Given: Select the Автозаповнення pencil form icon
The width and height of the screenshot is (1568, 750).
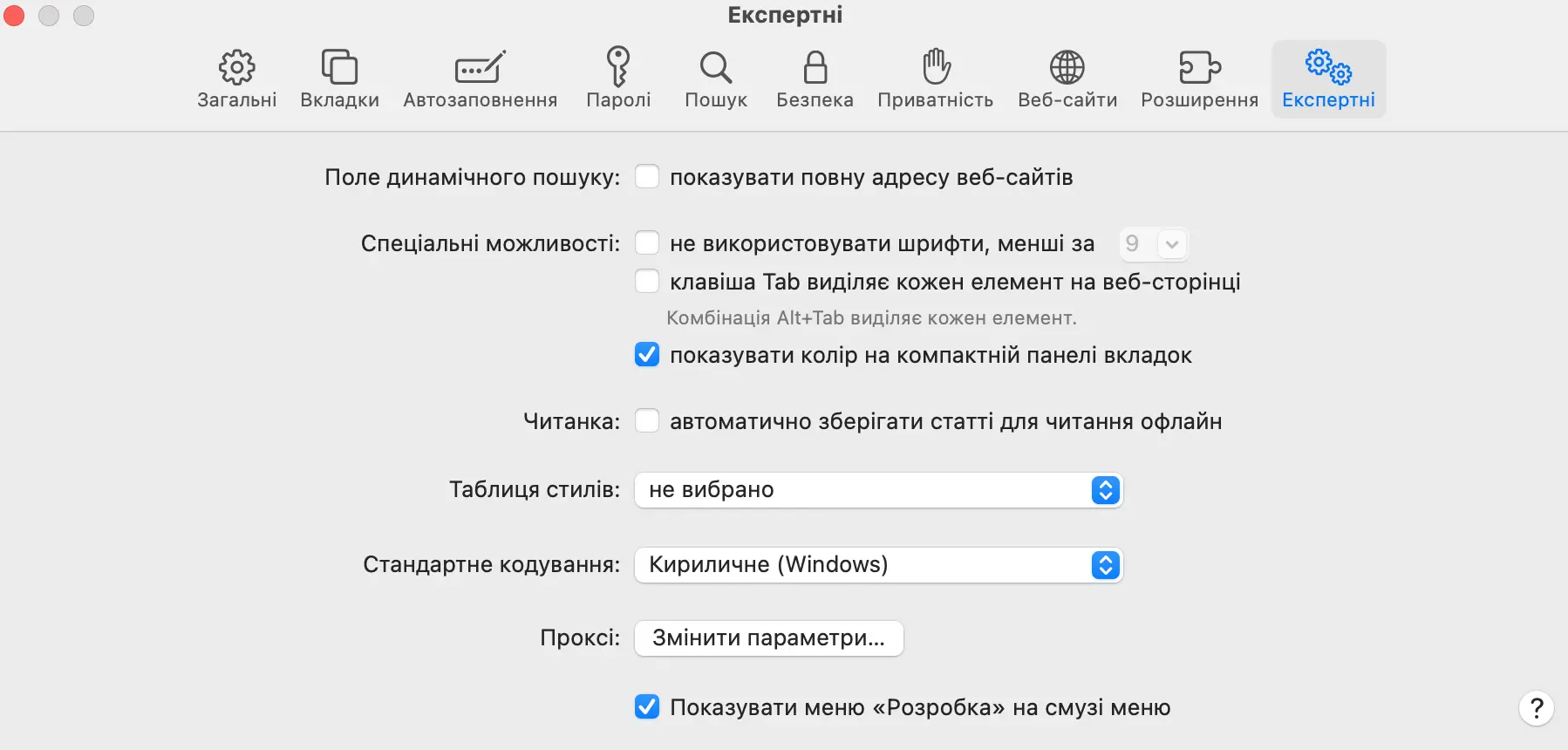Looking at the screenshot, I should point(480,67).
